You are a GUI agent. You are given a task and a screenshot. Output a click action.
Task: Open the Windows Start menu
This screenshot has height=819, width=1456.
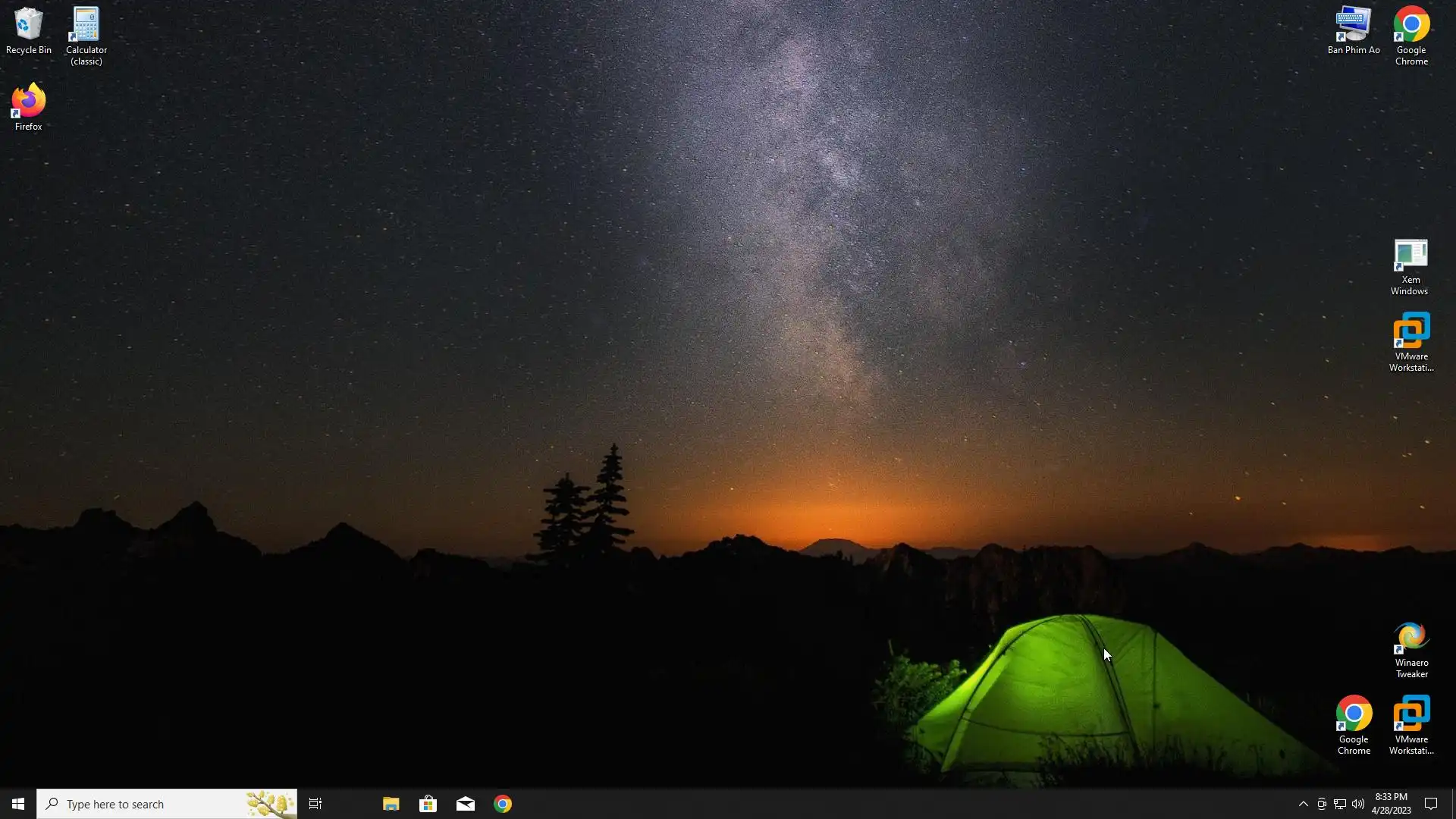(18, 804)
